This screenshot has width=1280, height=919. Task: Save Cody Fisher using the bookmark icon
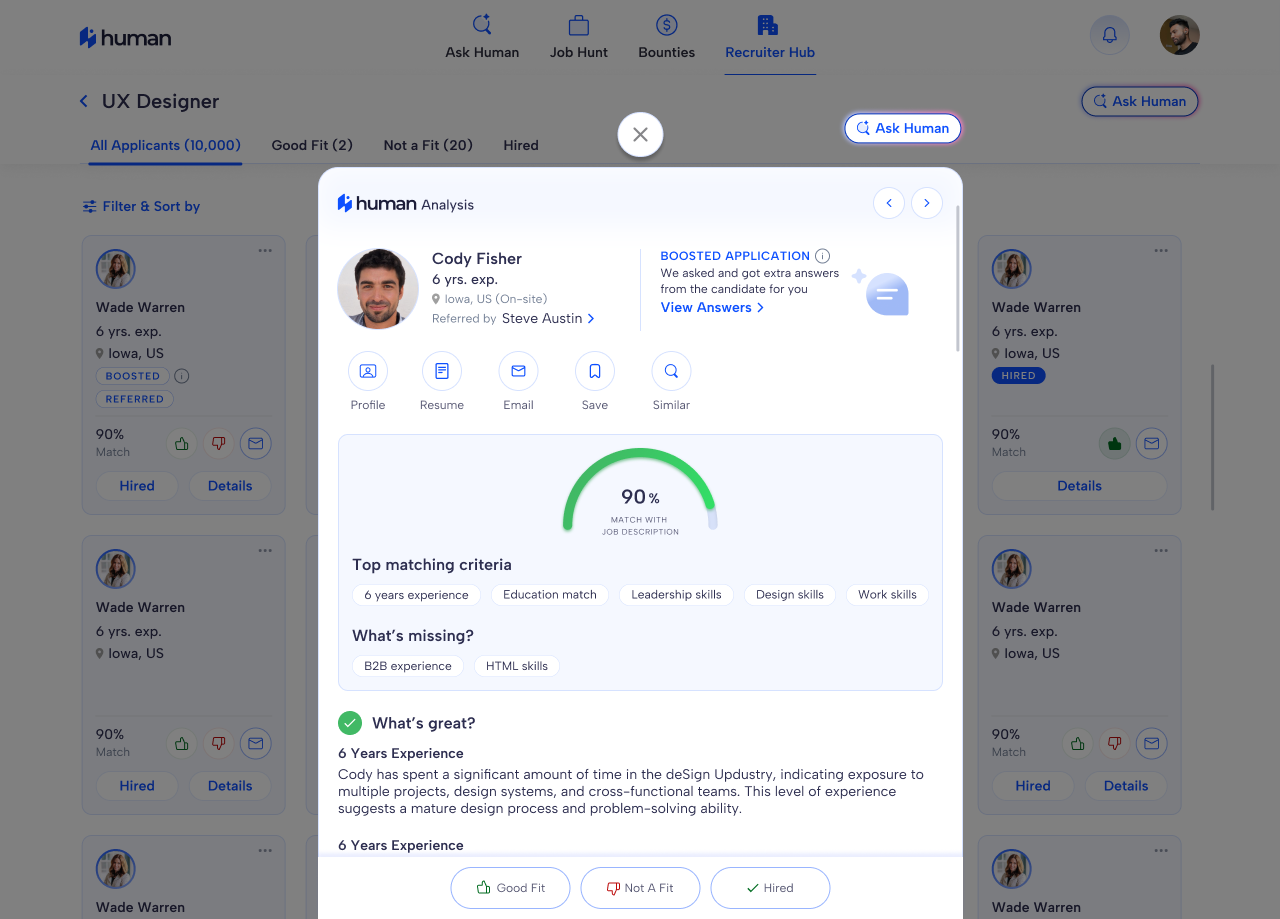594,370
